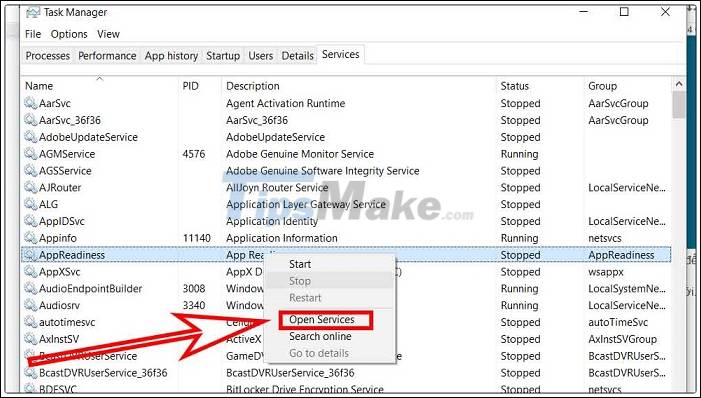
Task: Click the gear icon beside AarSvc
Action: 30,103
